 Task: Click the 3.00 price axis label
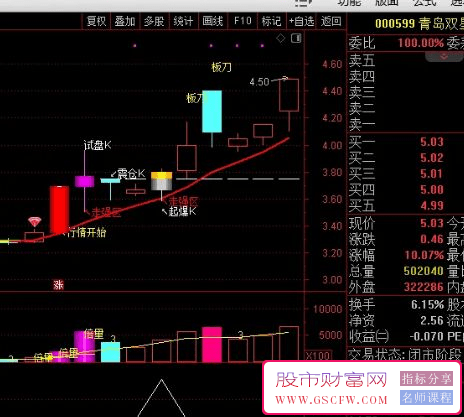(x=332, y=280)
